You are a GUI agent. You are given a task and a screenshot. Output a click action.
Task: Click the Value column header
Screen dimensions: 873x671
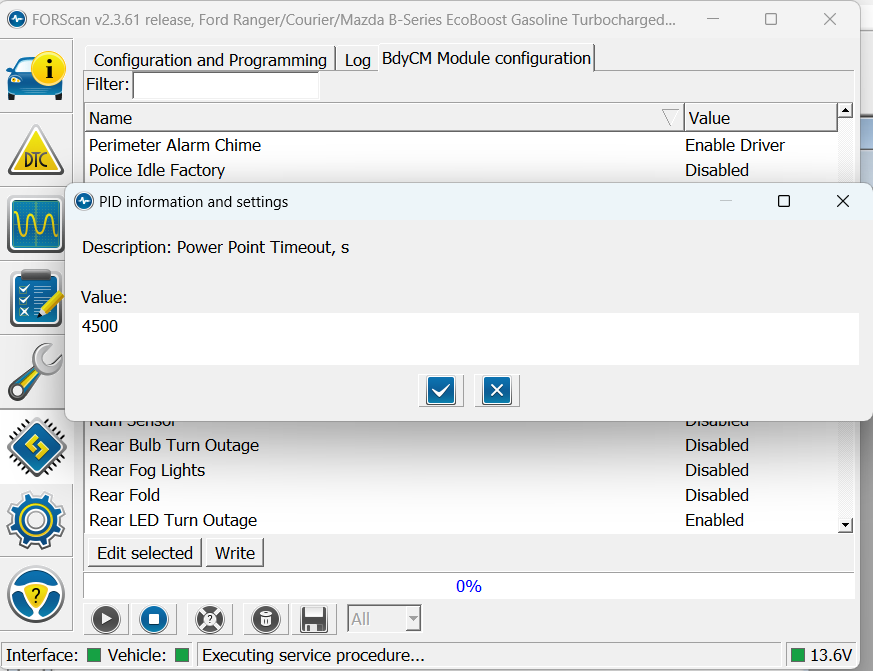(x=761, y=117)
